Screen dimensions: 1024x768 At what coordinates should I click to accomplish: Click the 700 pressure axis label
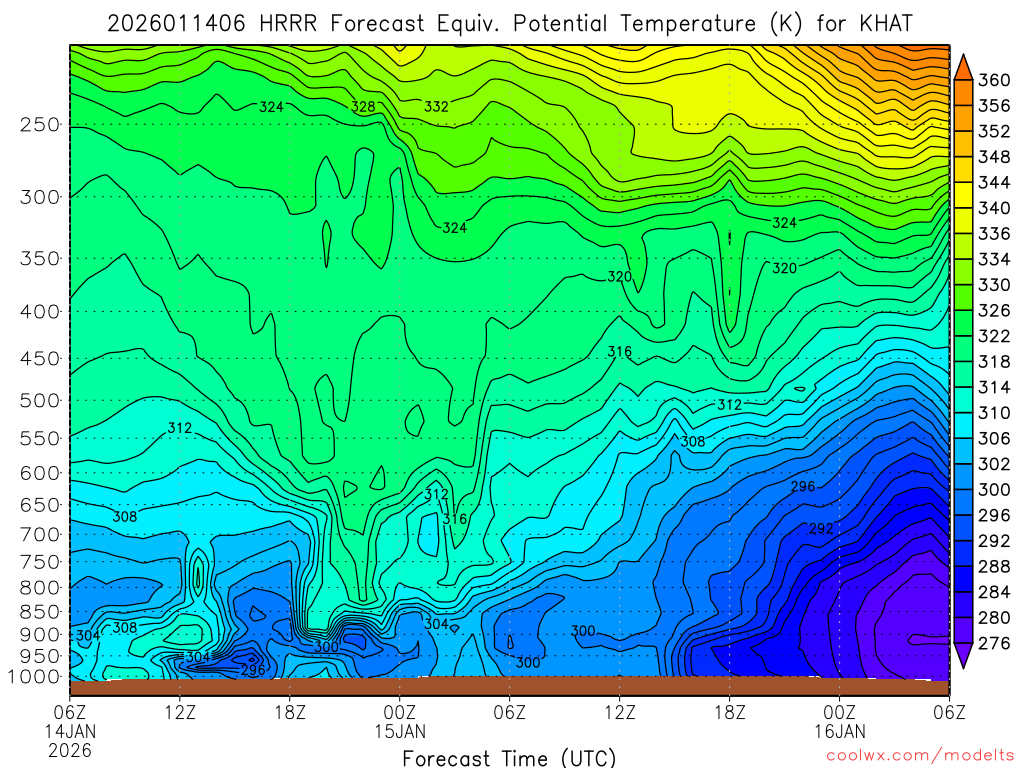[x=40, y=534]
